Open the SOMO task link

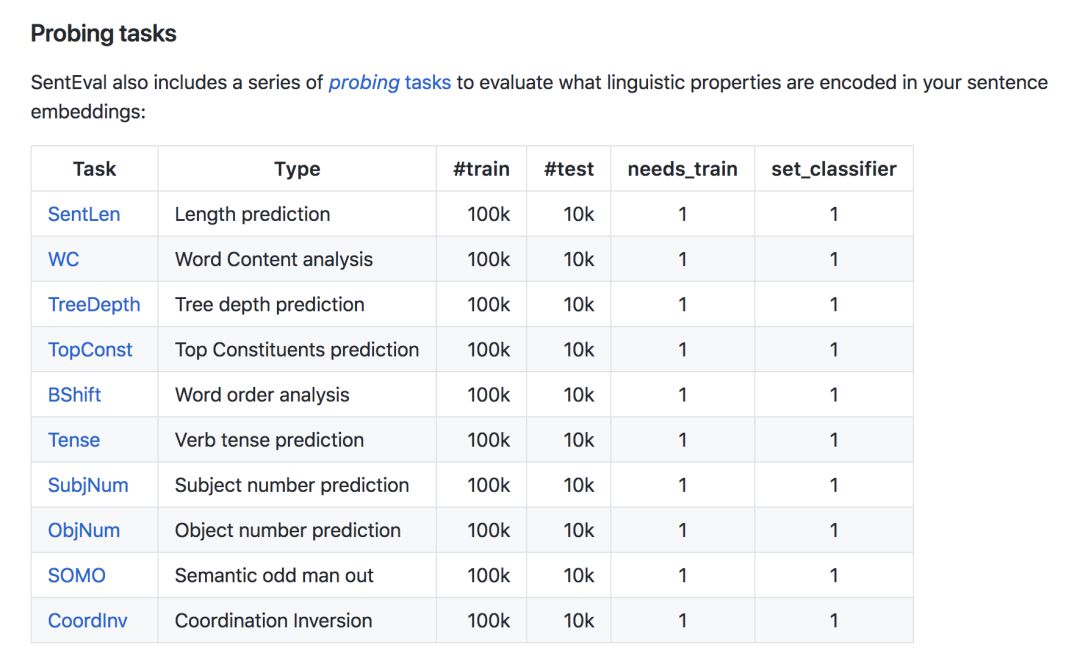76,575
